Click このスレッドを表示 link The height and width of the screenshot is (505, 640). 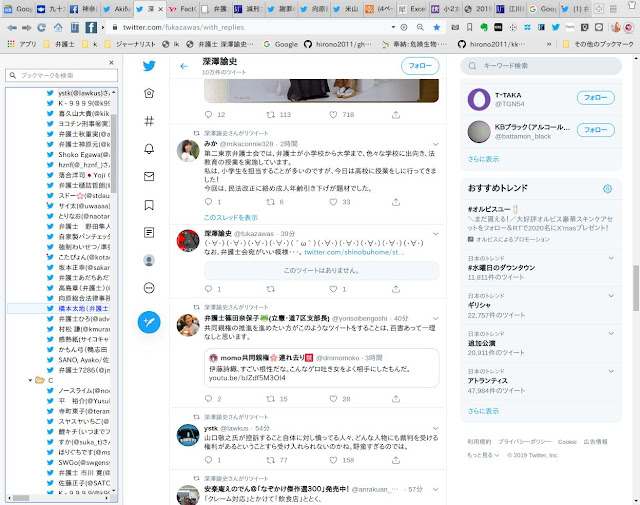point(231,218)
